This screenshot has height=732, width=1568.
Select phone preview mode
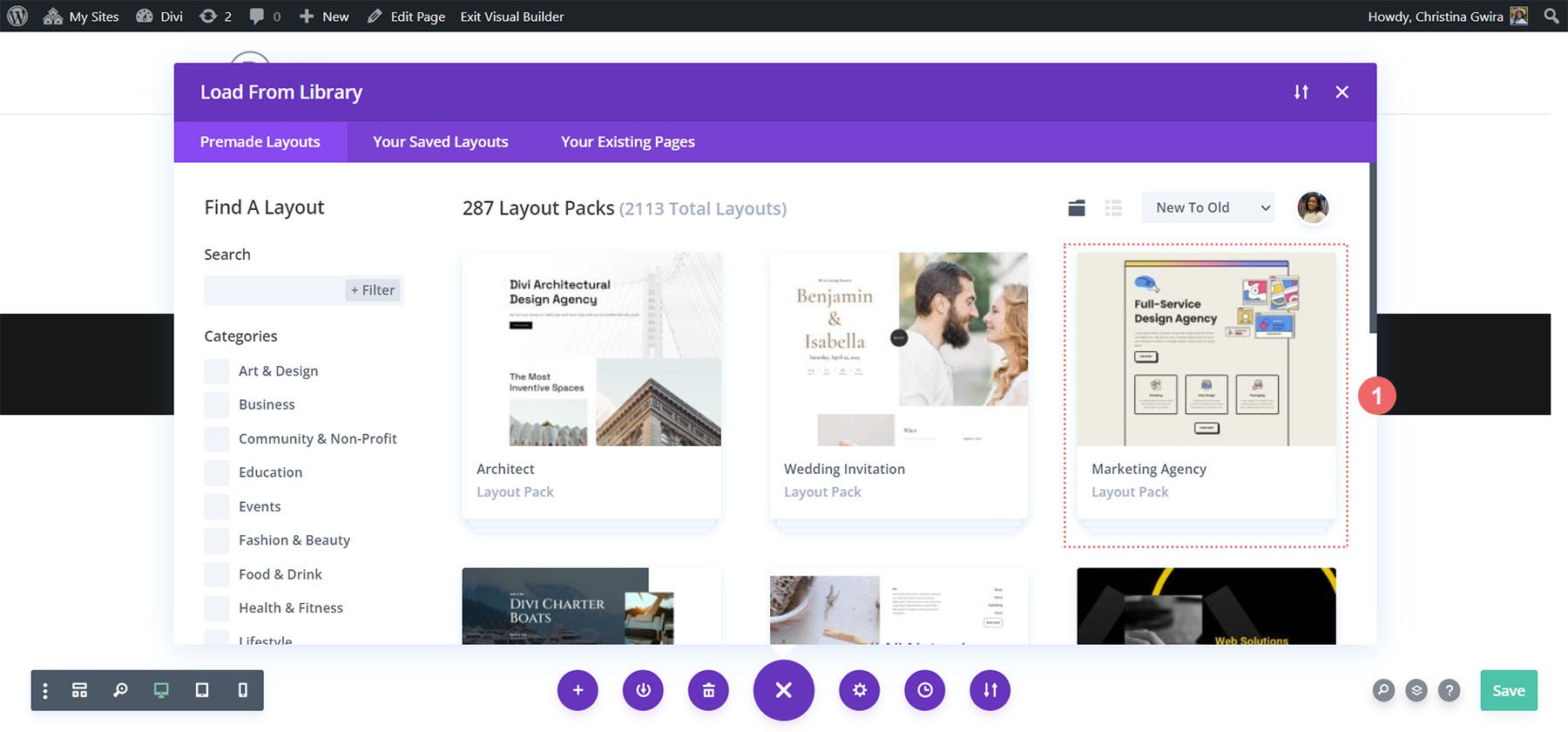(x=243, y=690)
